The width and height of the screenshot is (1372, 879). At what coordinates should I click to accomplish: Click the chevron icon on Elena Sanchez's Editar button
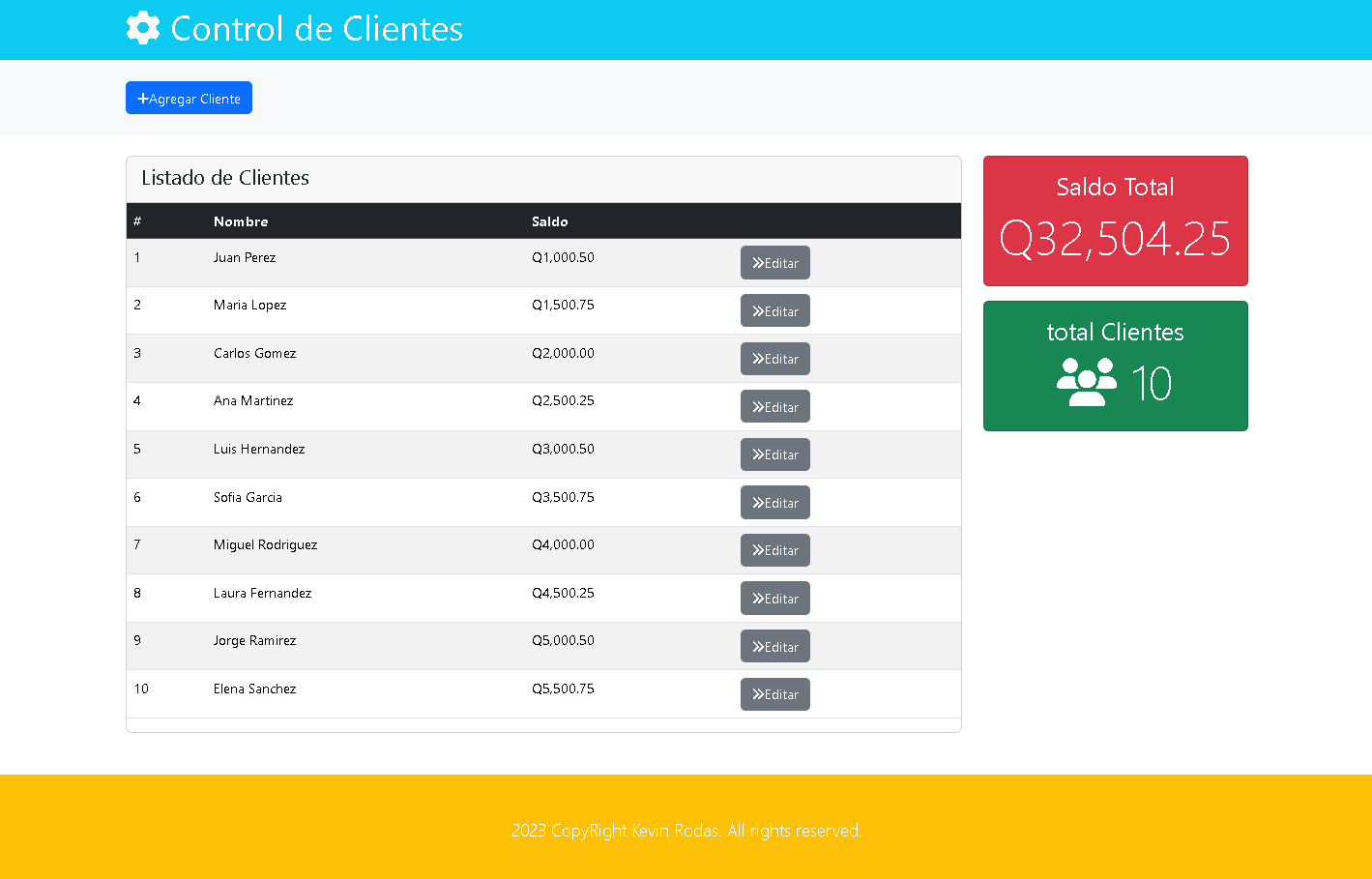pos(758,693)
